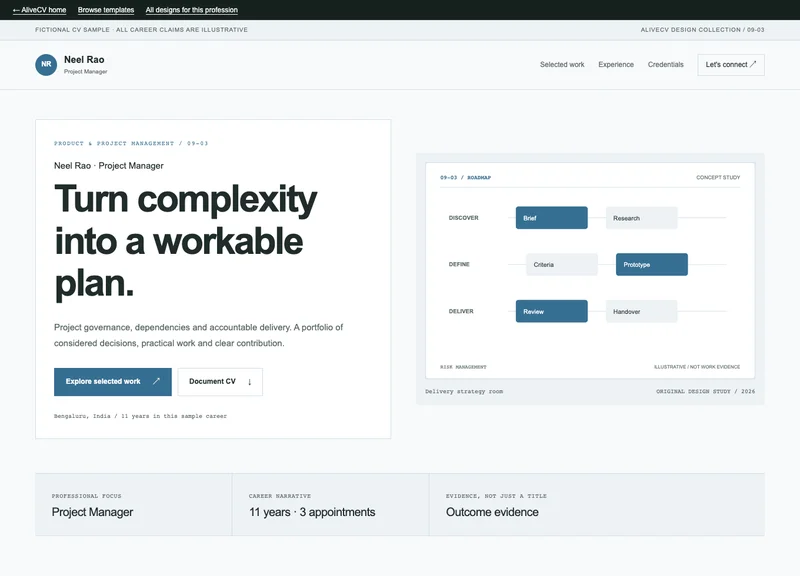Click Delivery strategy room caption
This screenshot has height=576, width=800.
[464, 391]
